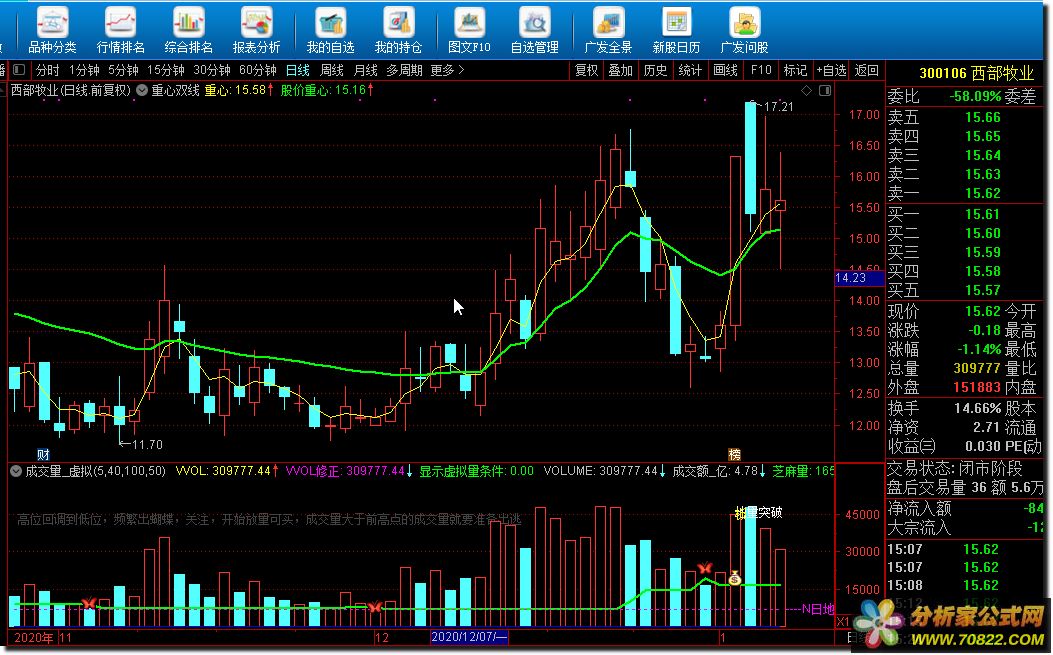Select 日线 daily chart tab
Screen dimensions: 1053x655
(297, 70)
